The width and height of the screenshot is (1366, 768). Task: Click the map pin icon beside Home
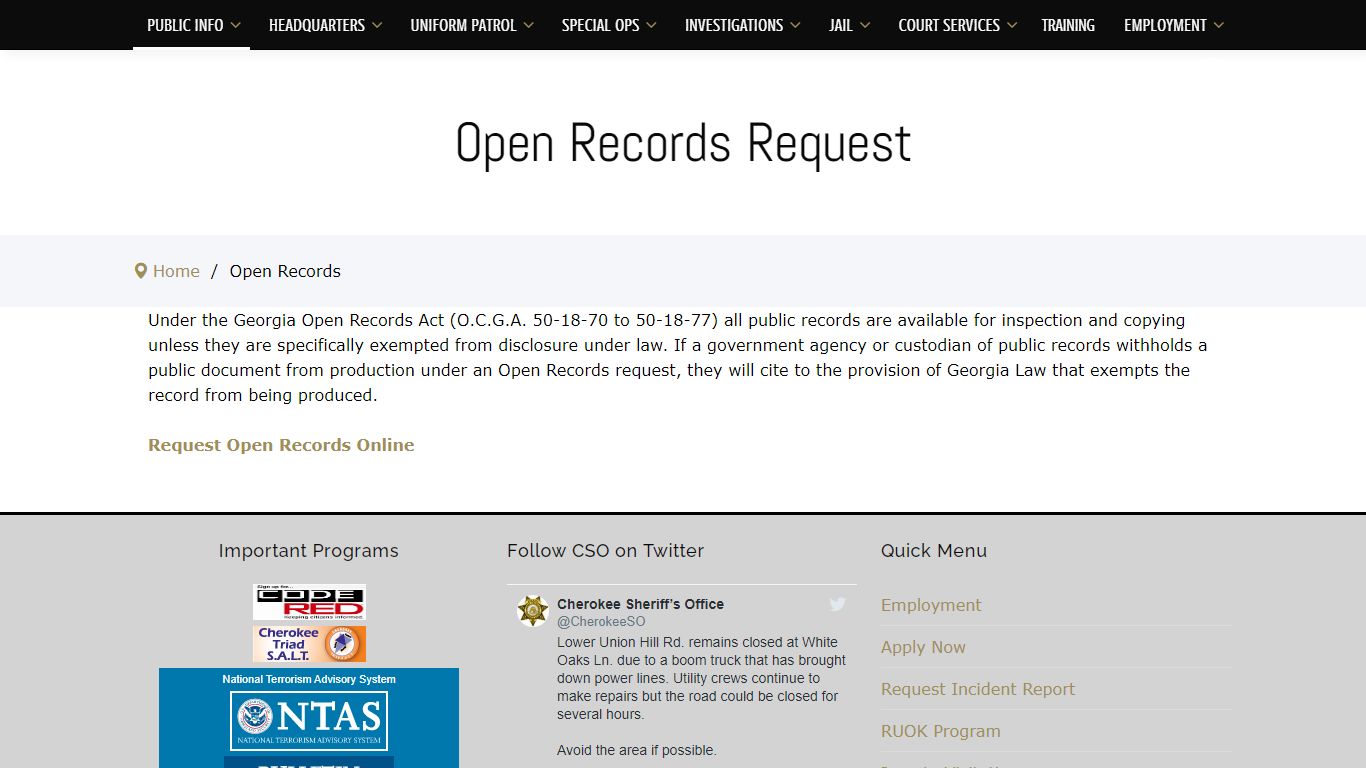click(x=141, y=271)
